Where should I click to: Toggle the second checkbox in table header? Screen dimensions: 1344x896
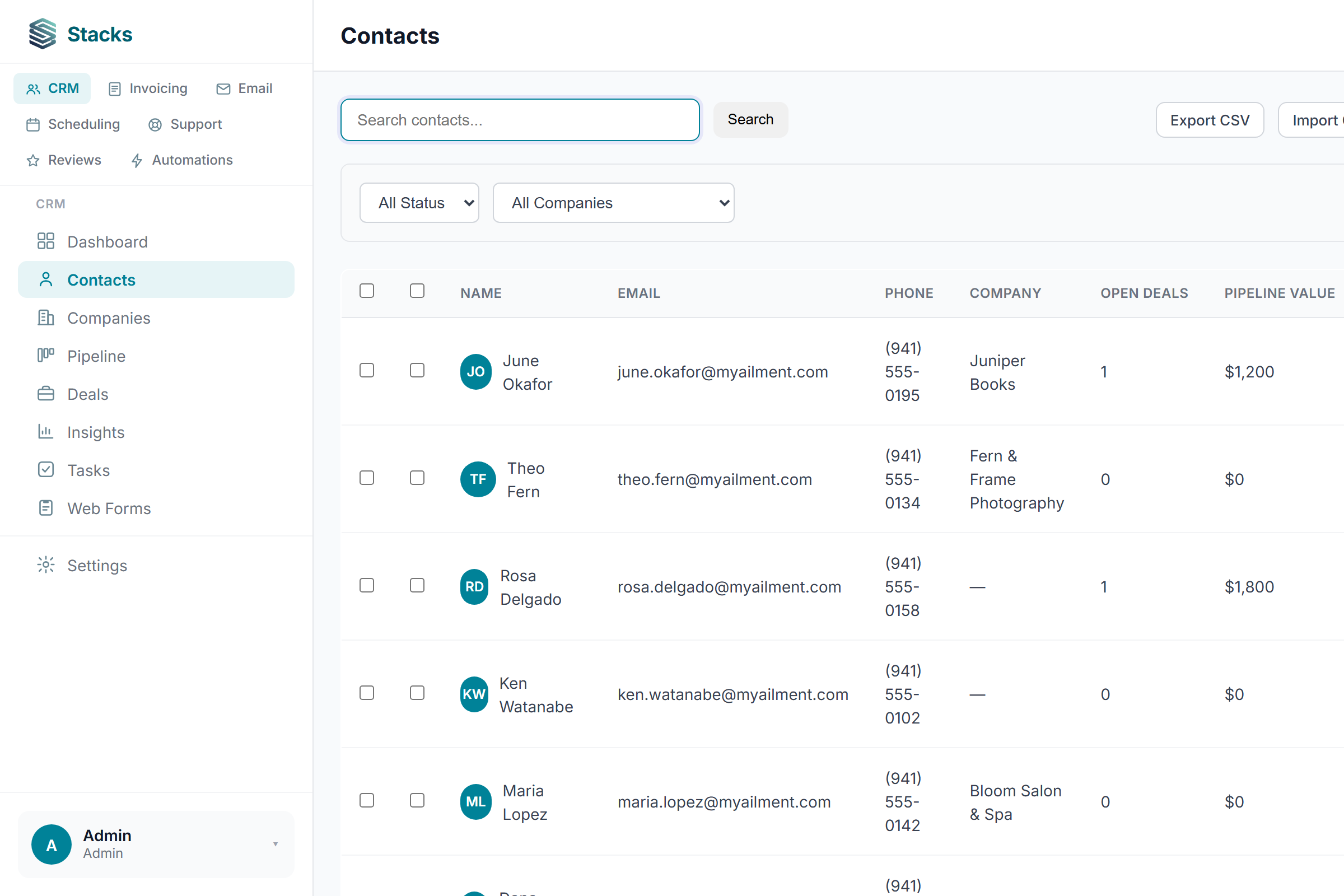[417, 291]
